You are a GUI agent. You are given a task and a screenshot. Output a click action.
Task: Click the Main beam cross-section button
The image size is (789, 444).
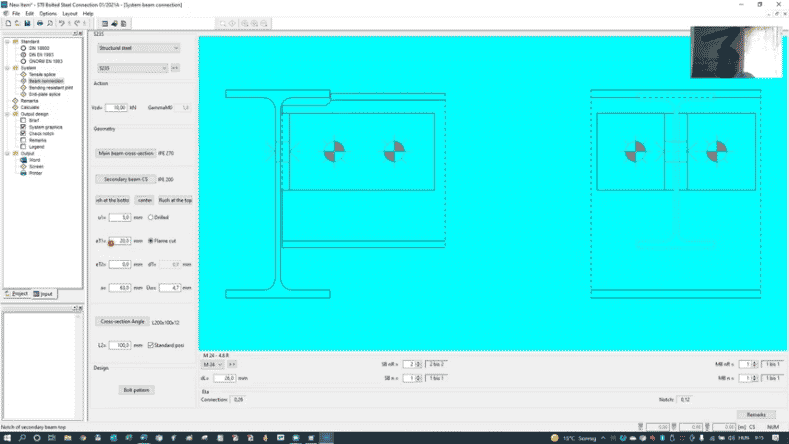[125, 153]
